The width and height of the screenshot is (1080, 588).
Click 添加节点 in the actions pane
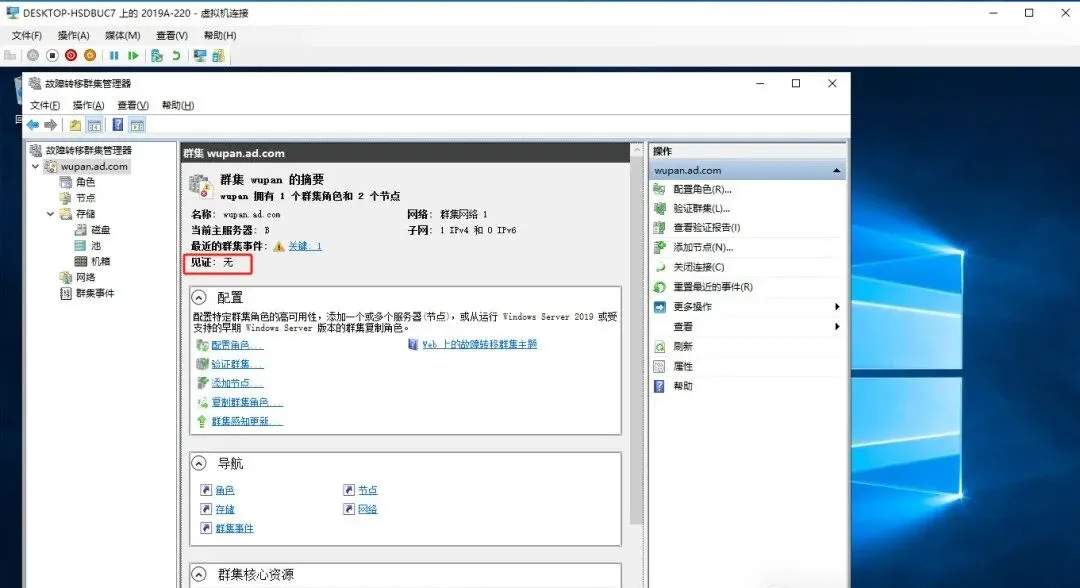703,246
